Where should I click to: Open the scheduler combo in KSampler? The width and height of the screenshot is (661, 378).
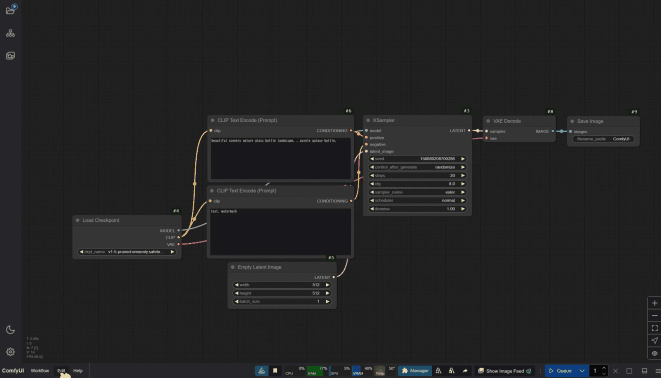[417, 201]
